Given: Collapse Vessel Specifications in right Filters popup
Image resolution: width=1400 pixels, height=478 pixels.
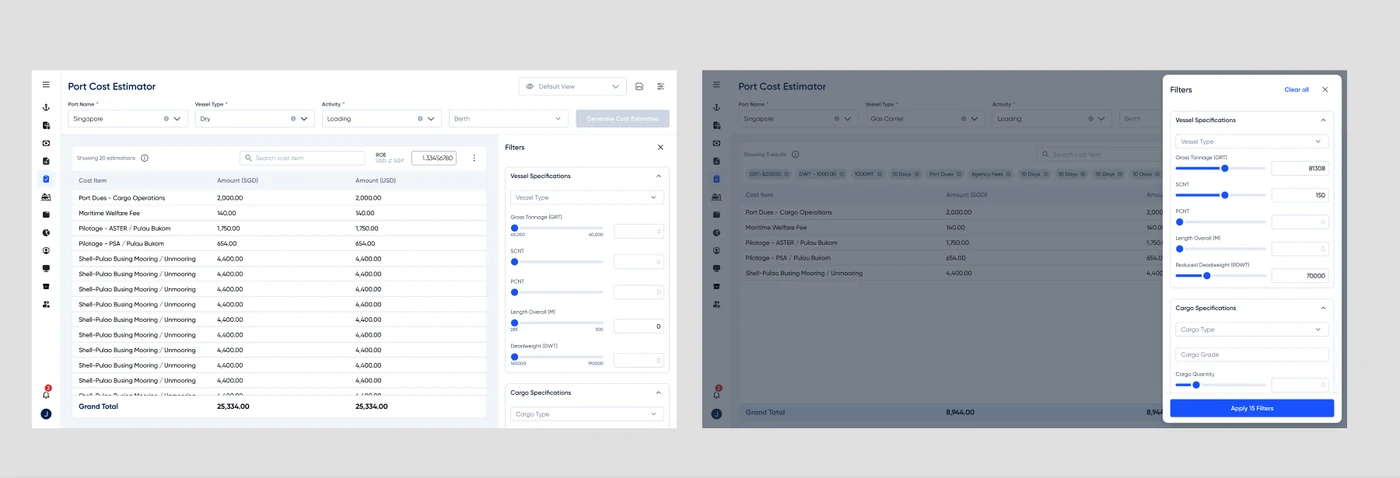Looking at the screenshot, I should pyautogui.click(x=1323, y=120).
